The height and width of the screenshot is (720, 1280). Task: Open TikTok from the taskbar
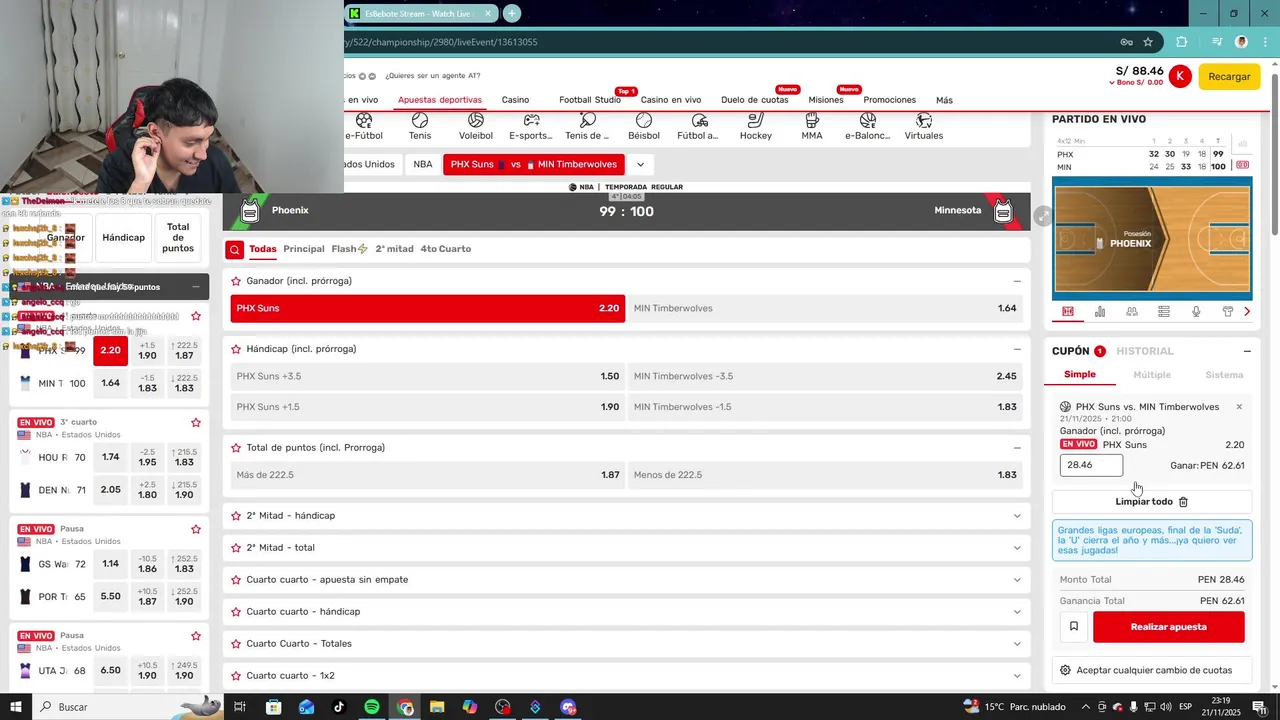[x=339, y=707]
